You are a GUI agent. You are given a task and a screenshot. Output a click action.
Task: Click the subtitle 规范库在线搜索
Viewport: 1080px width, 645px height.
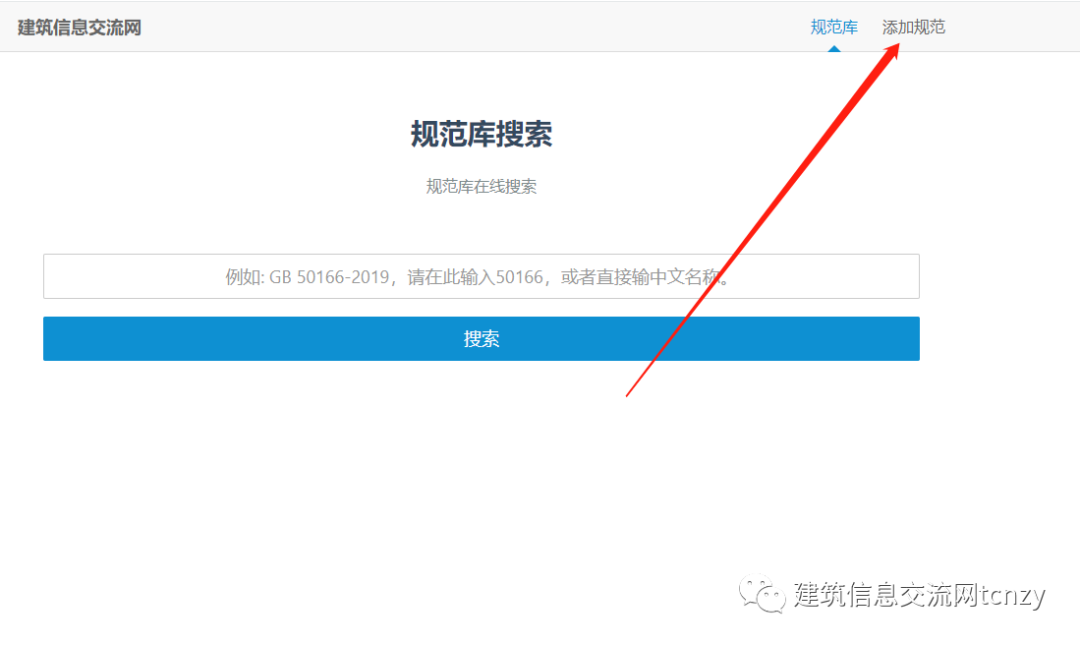(481, 185)
